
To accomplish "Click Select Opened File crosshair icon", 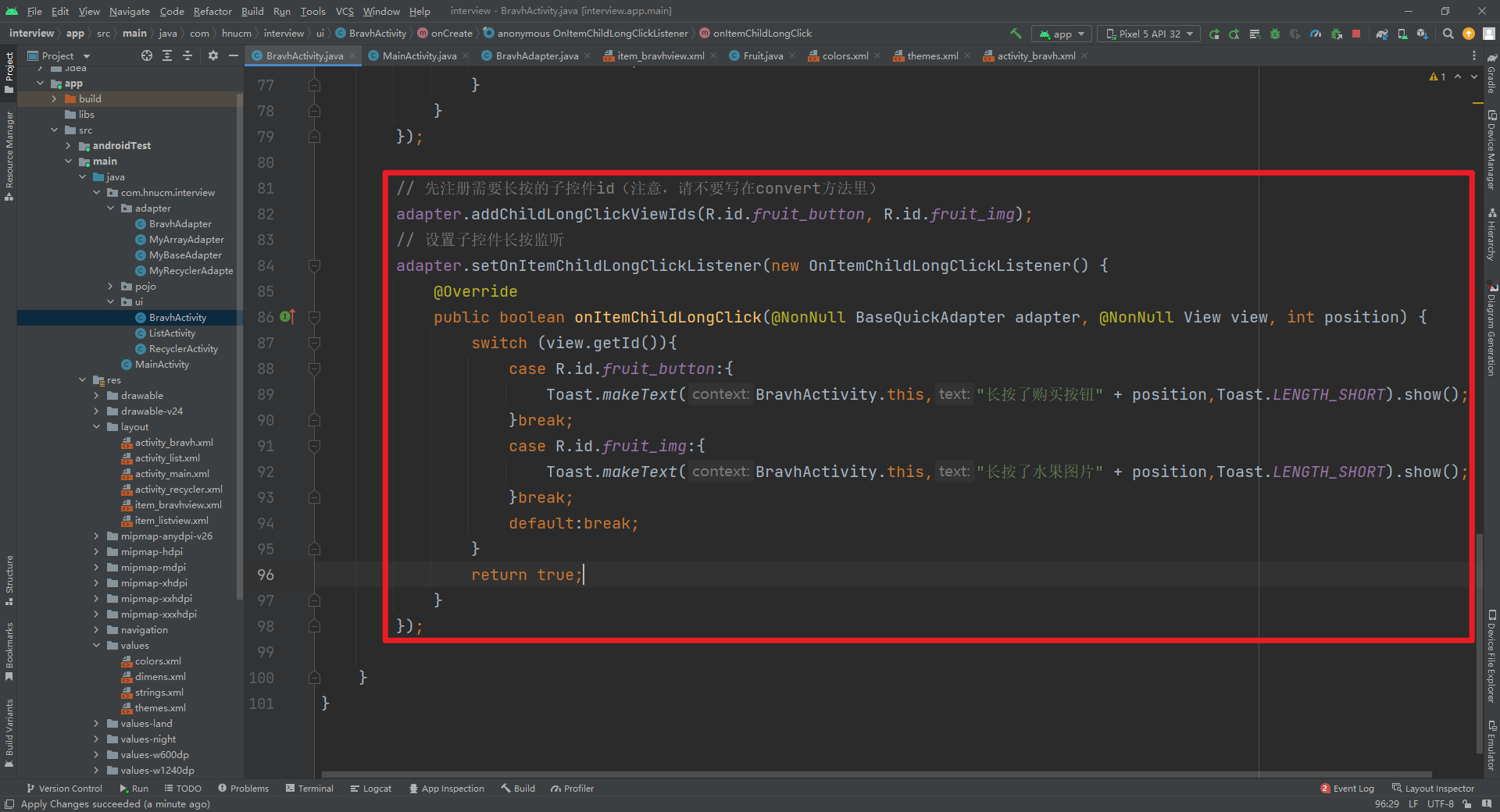I will click(x=147, y=55).
